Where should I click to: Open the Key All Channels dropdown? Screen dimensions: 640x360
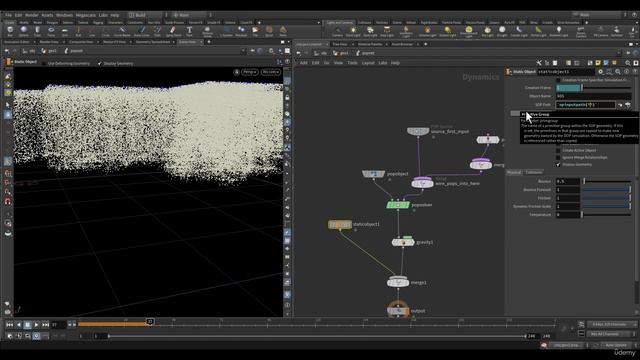click(x=611, y=334)
